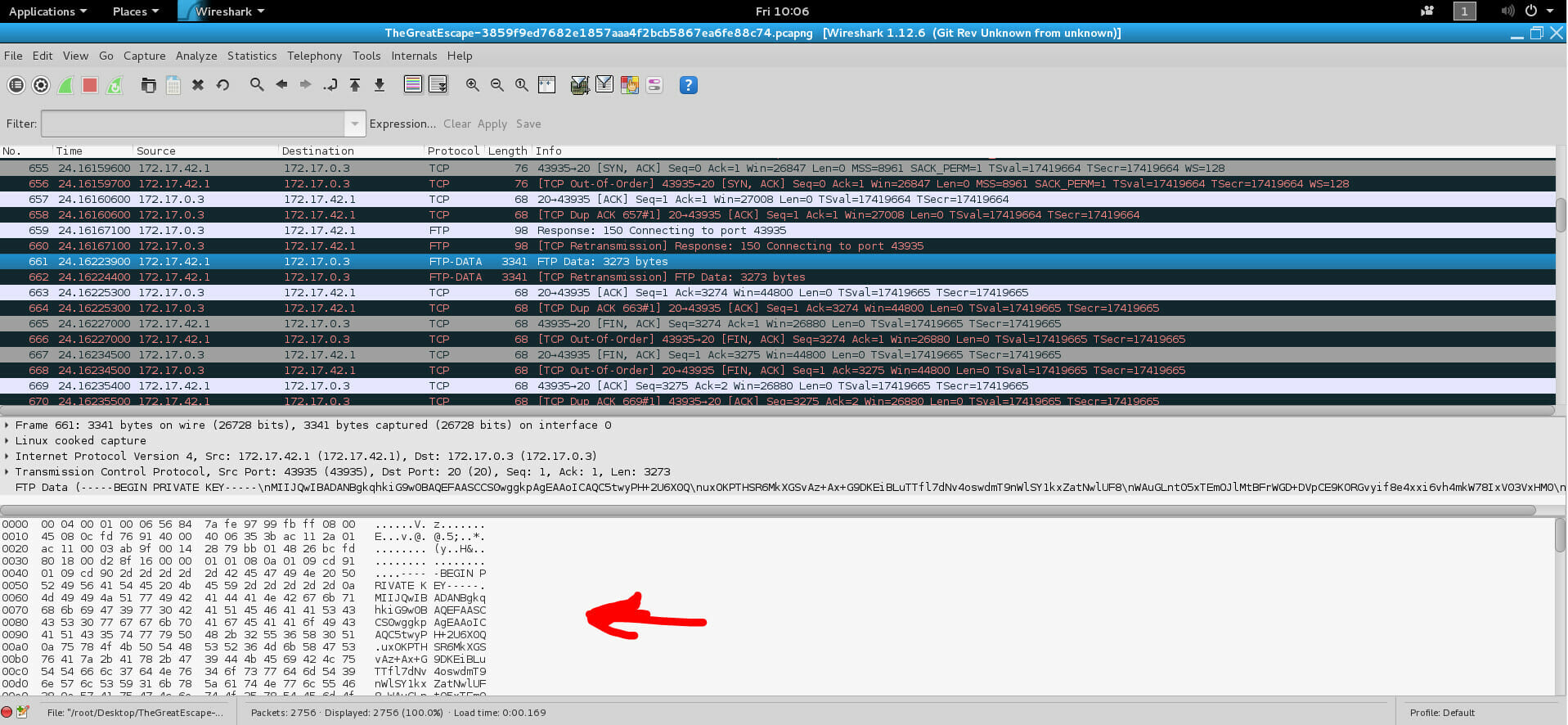Open the blue help icon
Screen dimensions: 1568x725
pos(689,85)
